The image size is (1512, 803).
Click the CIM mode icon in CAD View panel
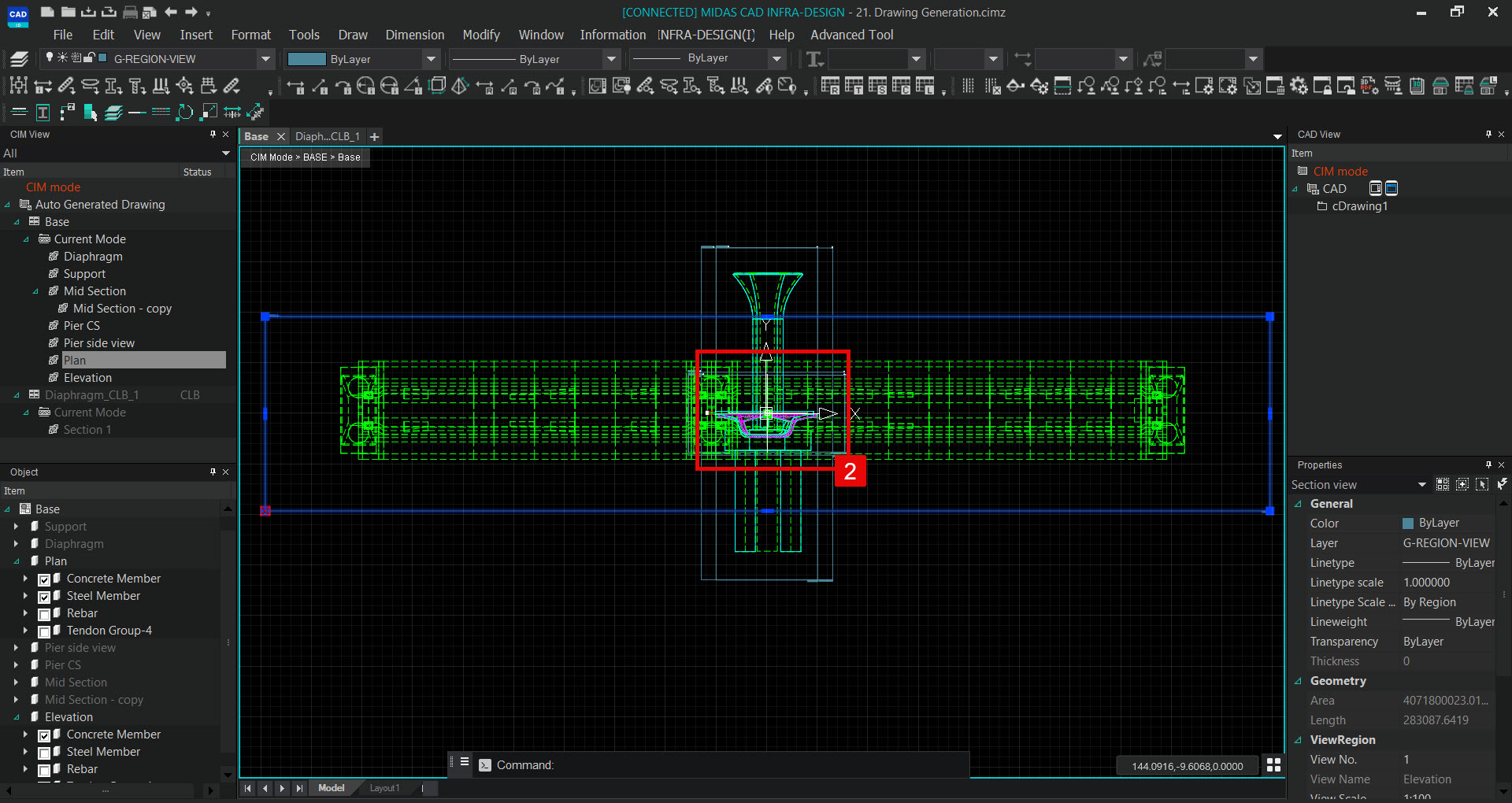coord(1303,170)
